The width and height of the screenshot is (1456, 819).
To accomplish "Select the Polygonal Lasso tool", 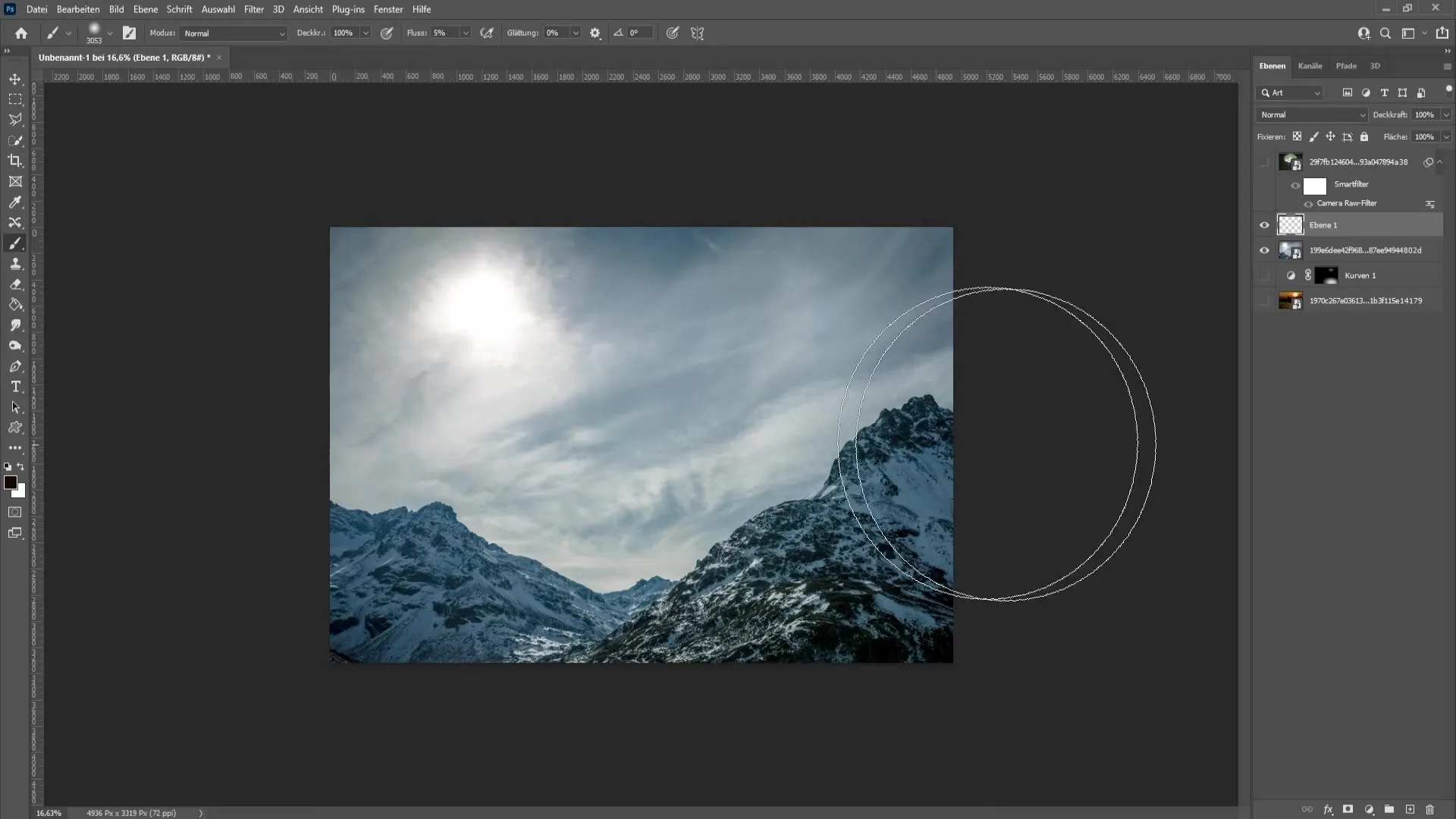I will click(15, 120).
